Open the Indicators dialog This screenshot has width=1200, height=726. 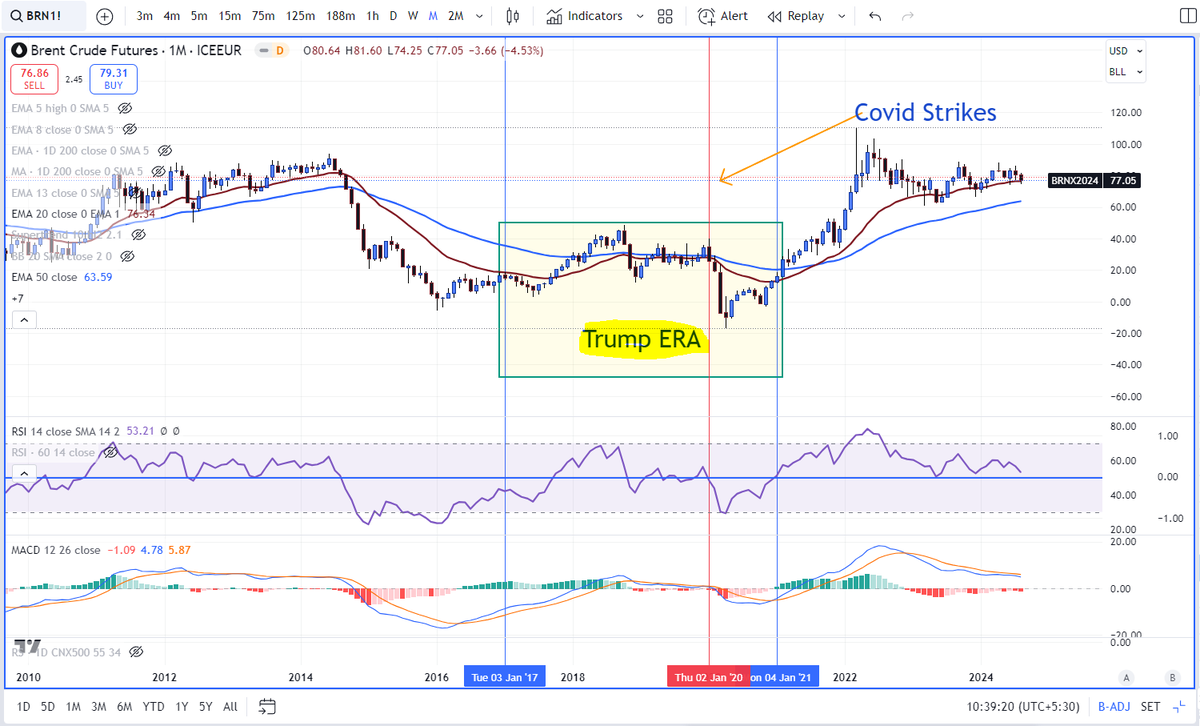coord(585,16)
